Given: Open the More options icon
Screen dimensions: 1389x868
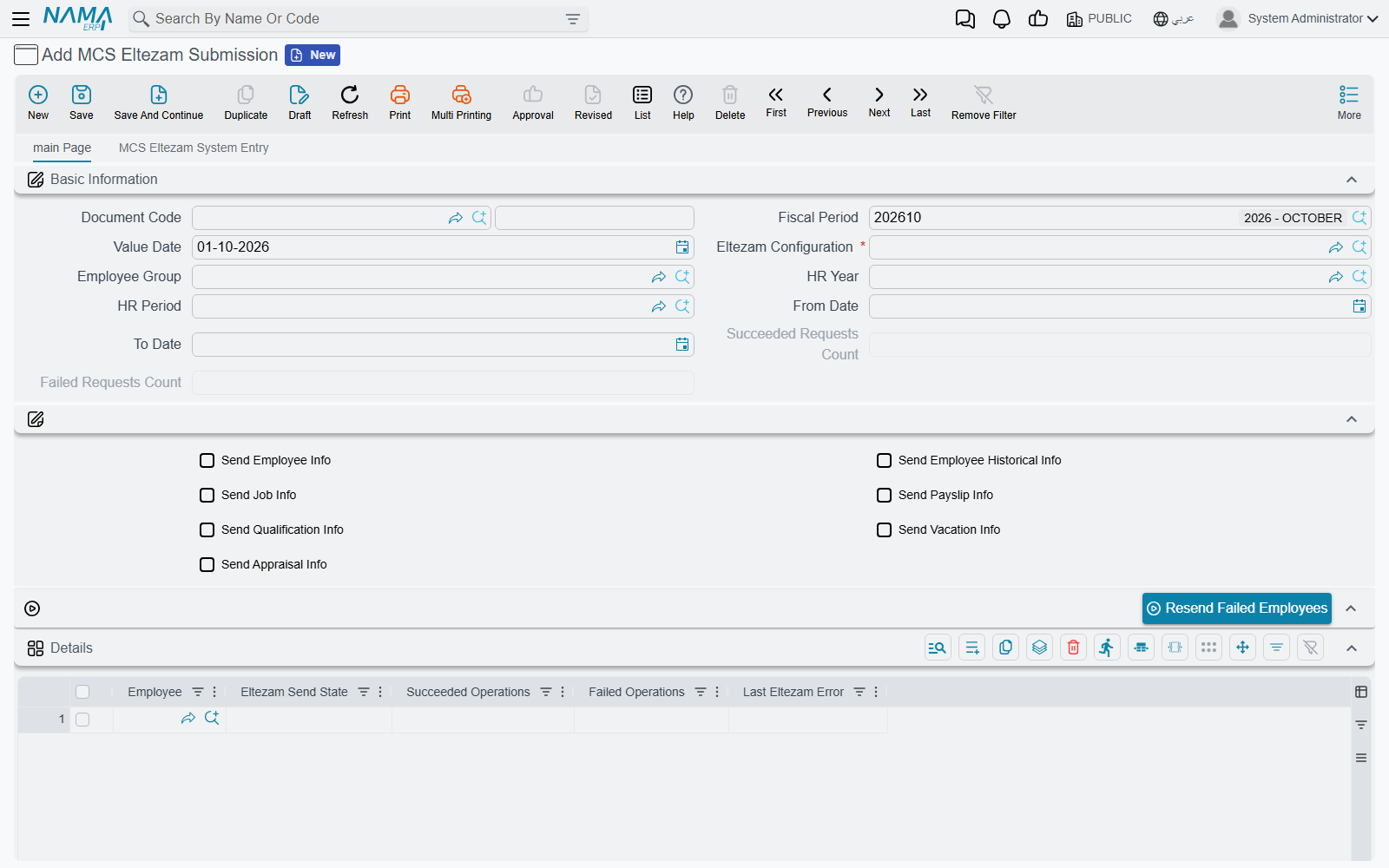Looking at the screenshot, I should coord(1349,95).
